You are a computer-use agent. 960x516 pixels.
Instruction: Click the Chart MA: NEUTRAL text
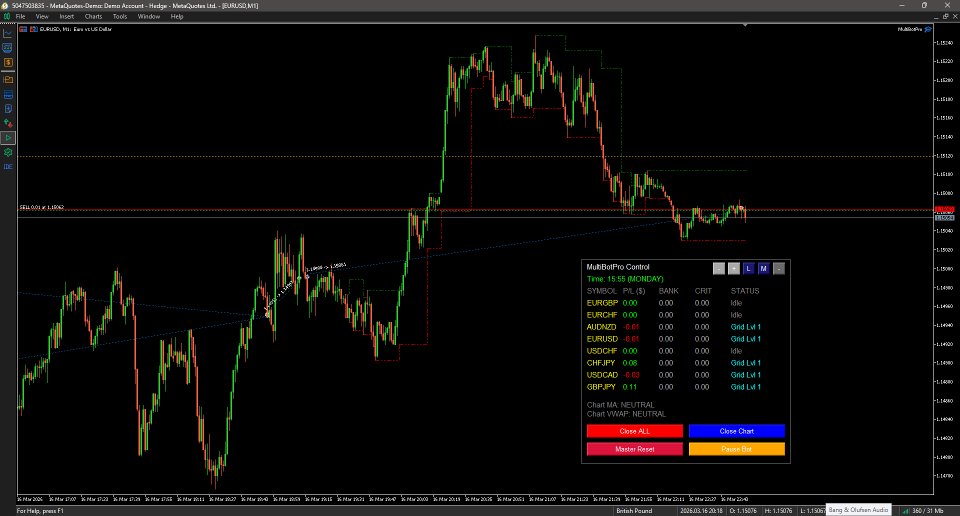click(621, 405)
